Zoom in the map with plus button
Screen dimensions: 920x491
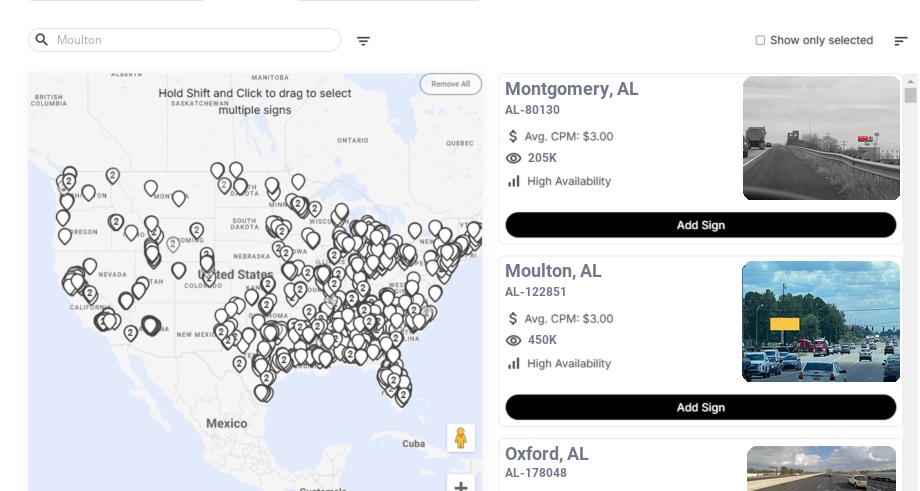[x=461, y=486]
